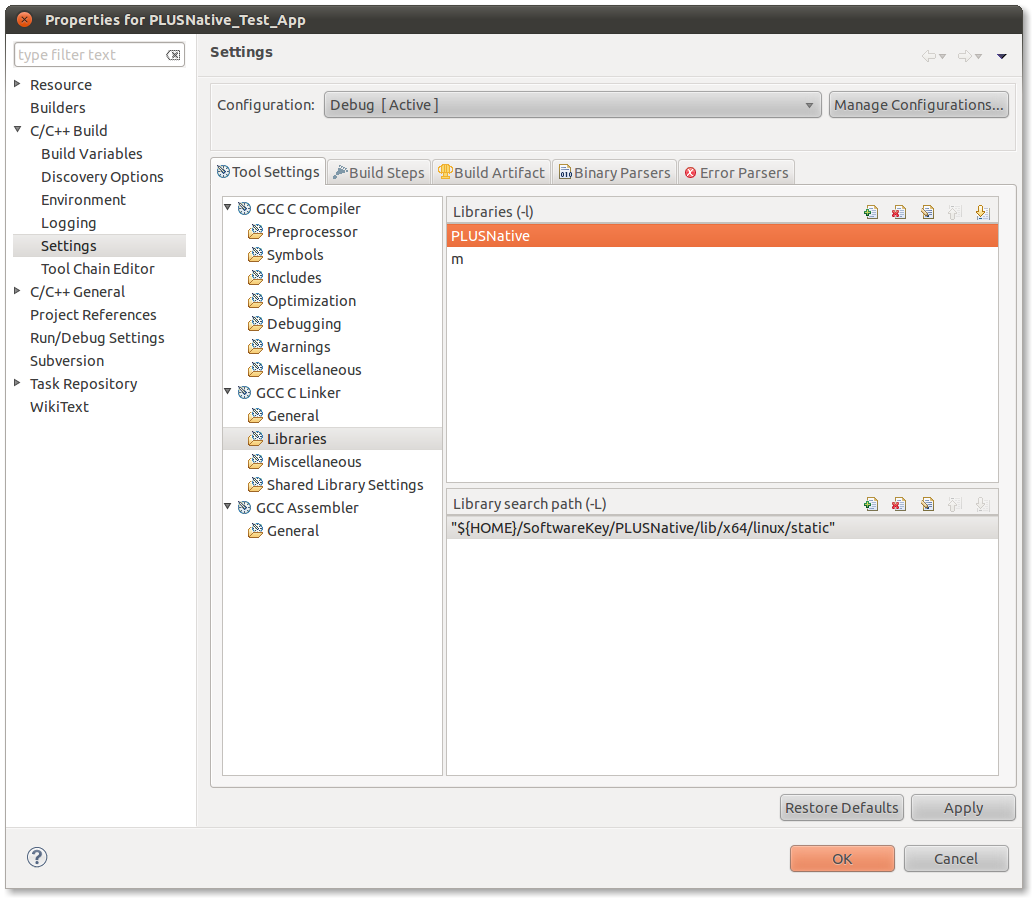Select General under GCC C Linker
1032x898 pixels.
click(x=293, y=416)
